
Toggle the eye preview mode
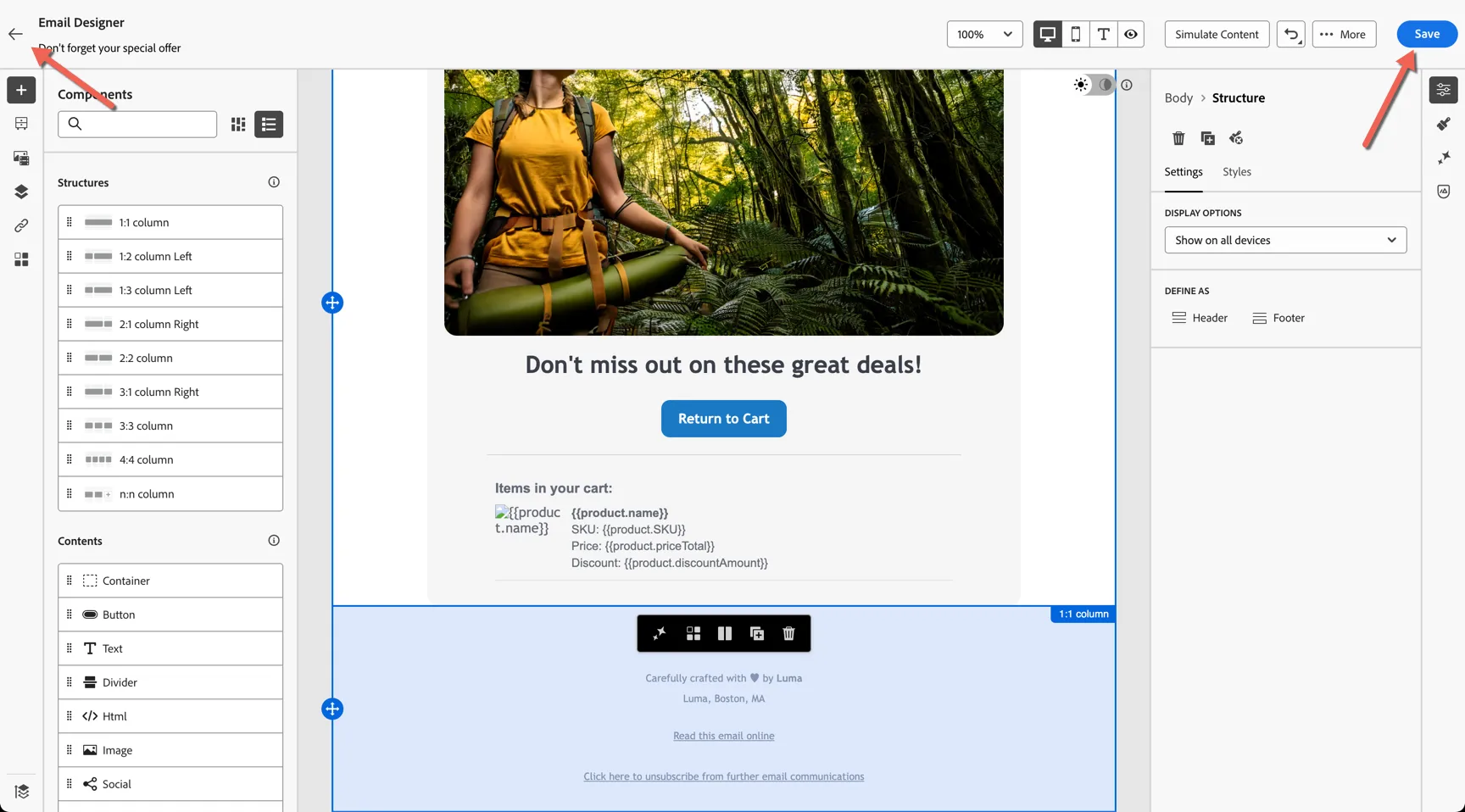point(1131,34)
